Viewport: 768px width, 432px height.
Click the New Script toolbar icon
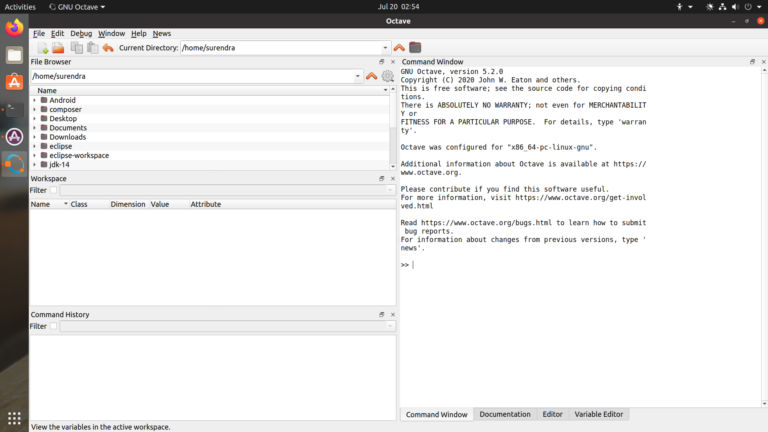click(x=42, y=48)
